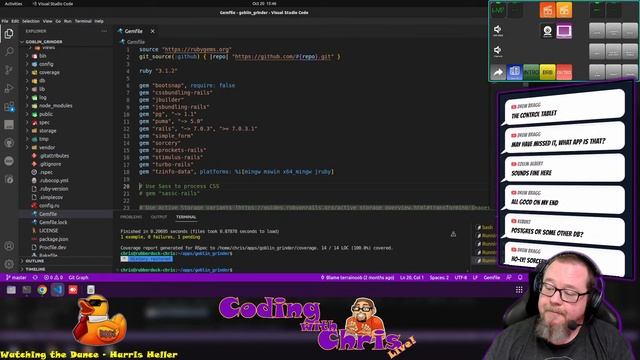Click the notifications bell in the status bar
The height and width of the screenshot is (360, 640).
tap(520, 278)
